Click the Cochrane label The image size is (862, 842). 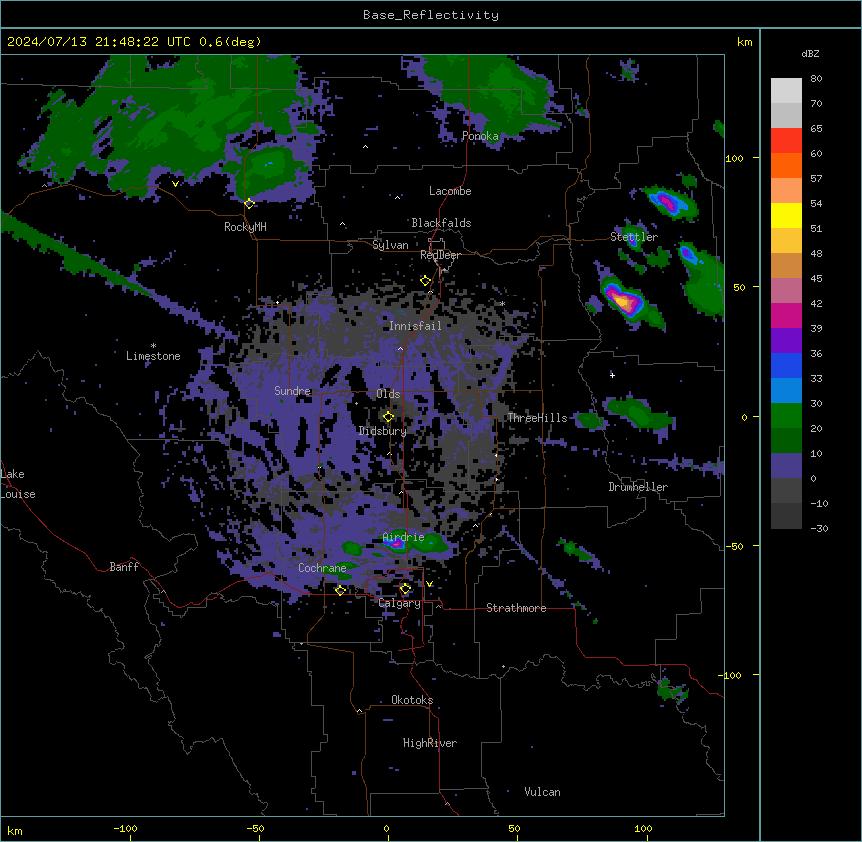pos(322,568)
